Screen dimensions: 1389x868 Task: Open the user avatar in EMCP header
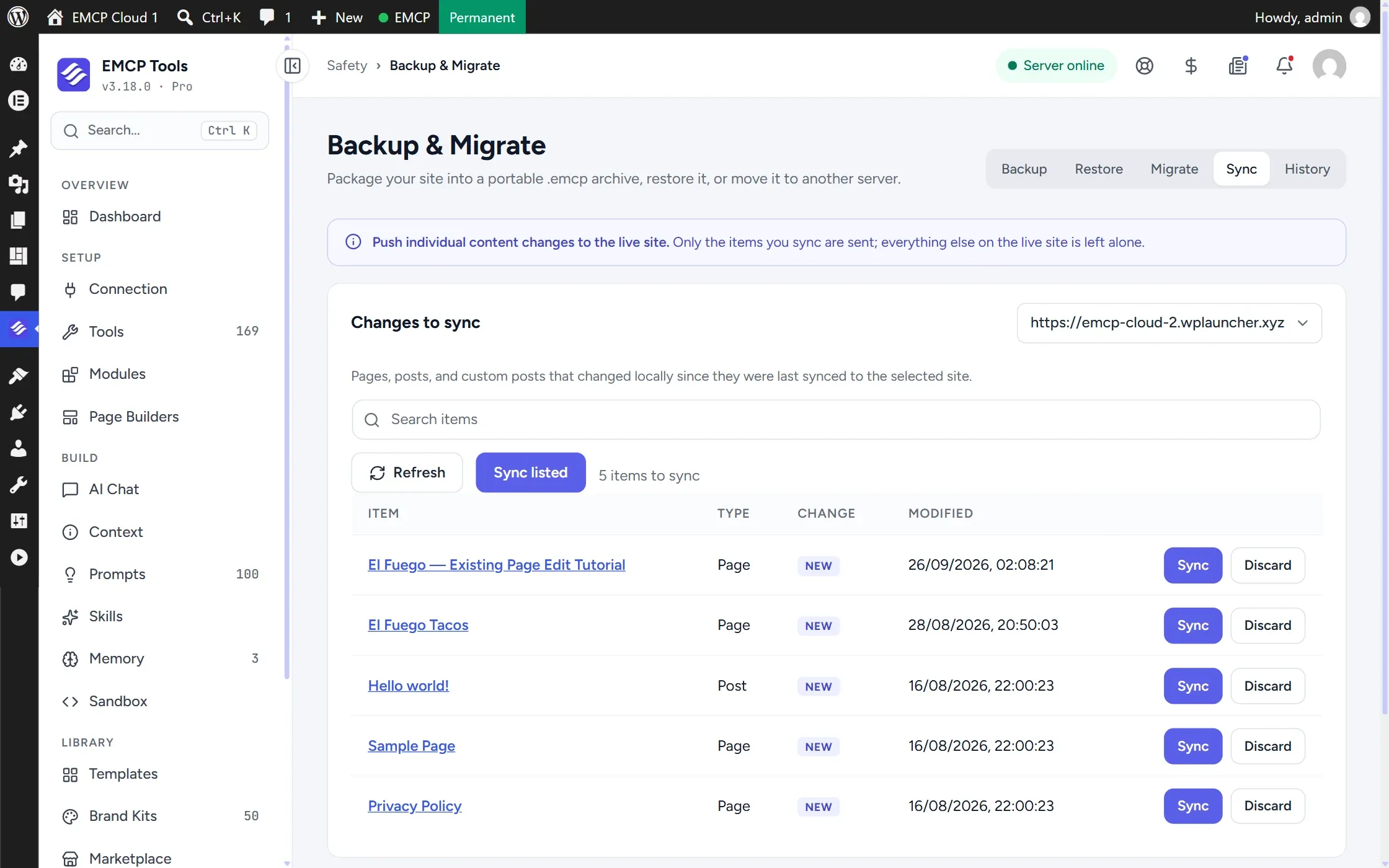click(x=1329, y=66)
